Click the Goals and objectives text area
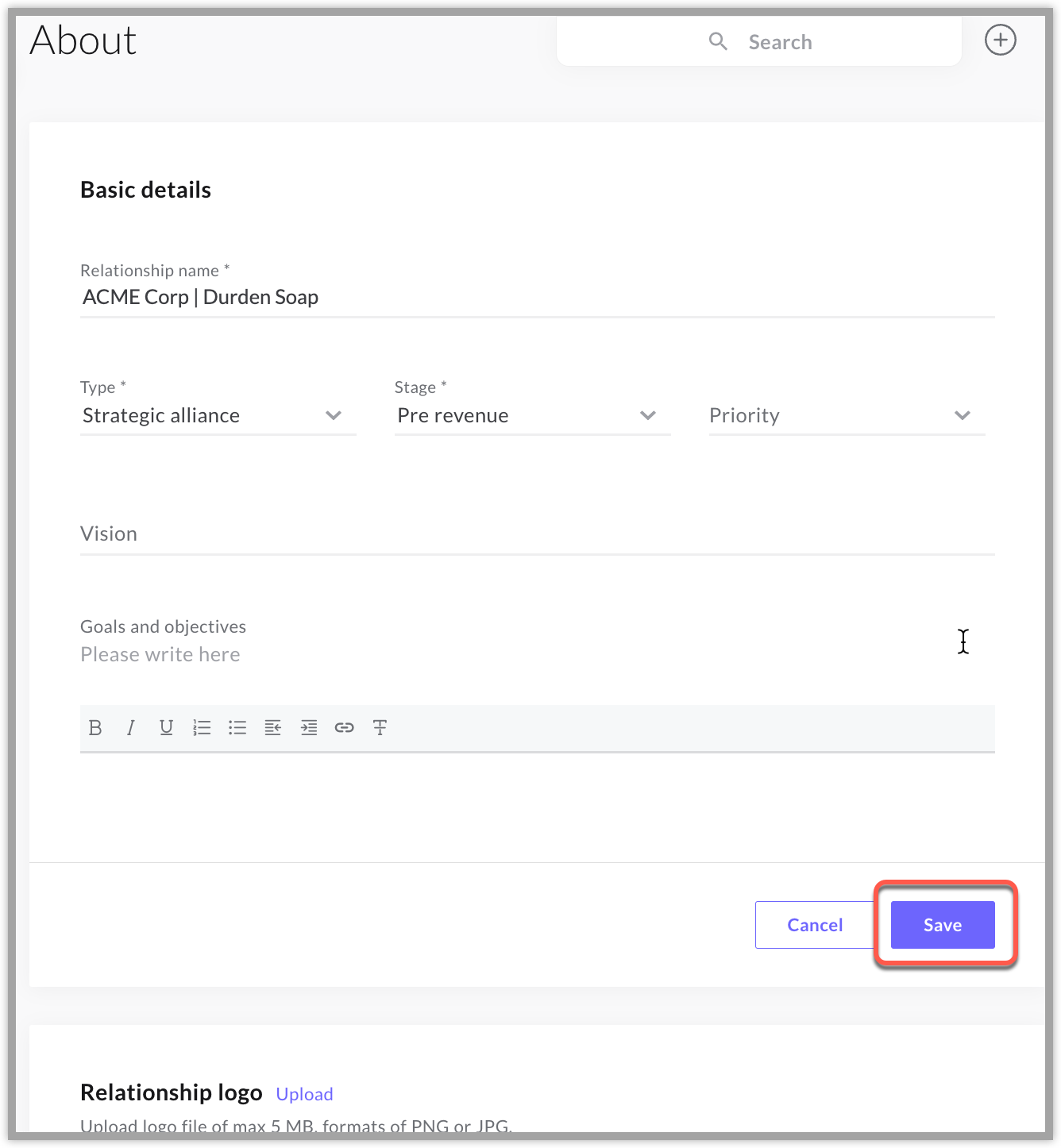This screenshot has width=1061, height=1148. [538, 655]
